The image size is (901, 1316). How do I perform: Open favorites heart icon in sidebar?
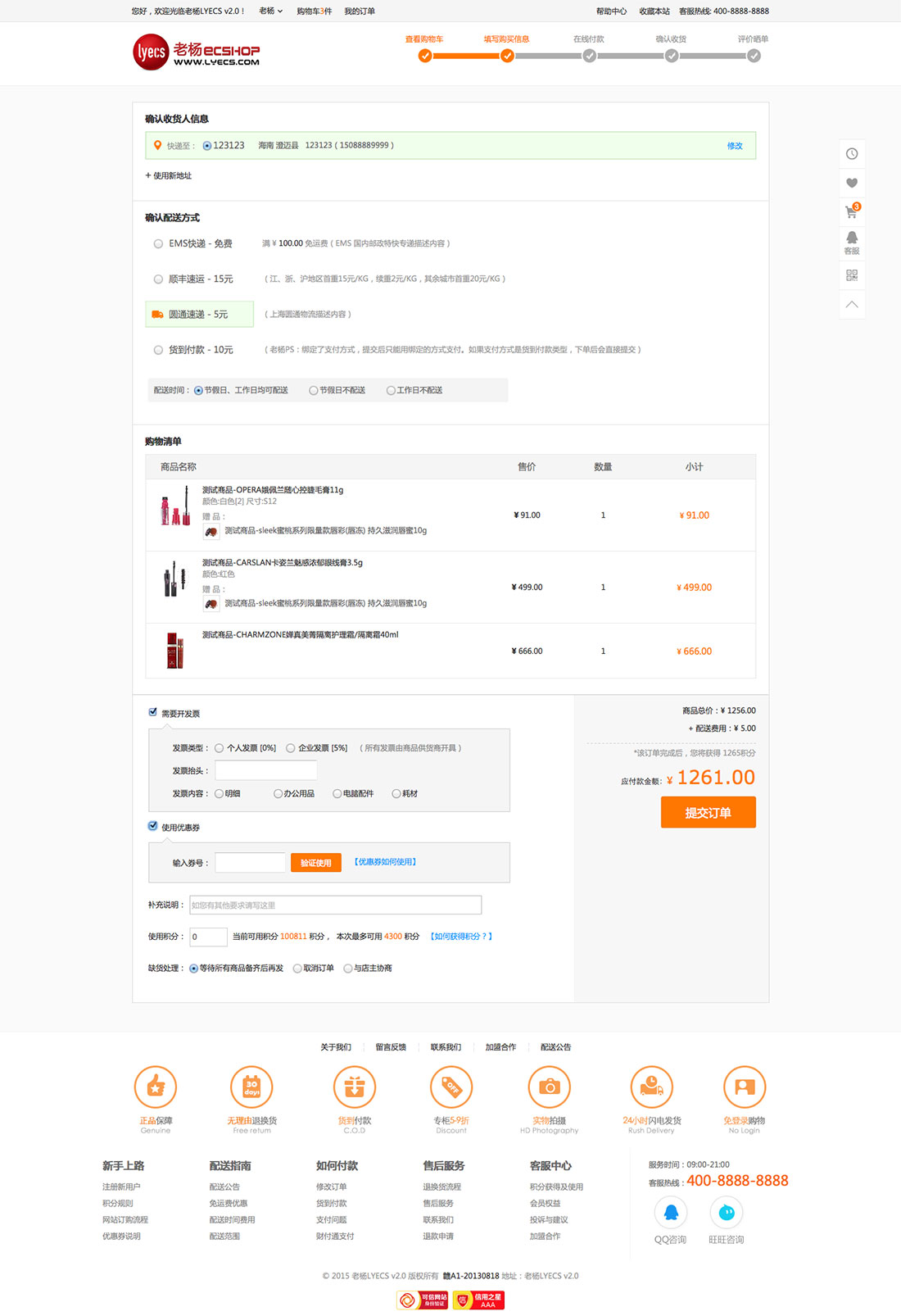[x=852, y=183]
